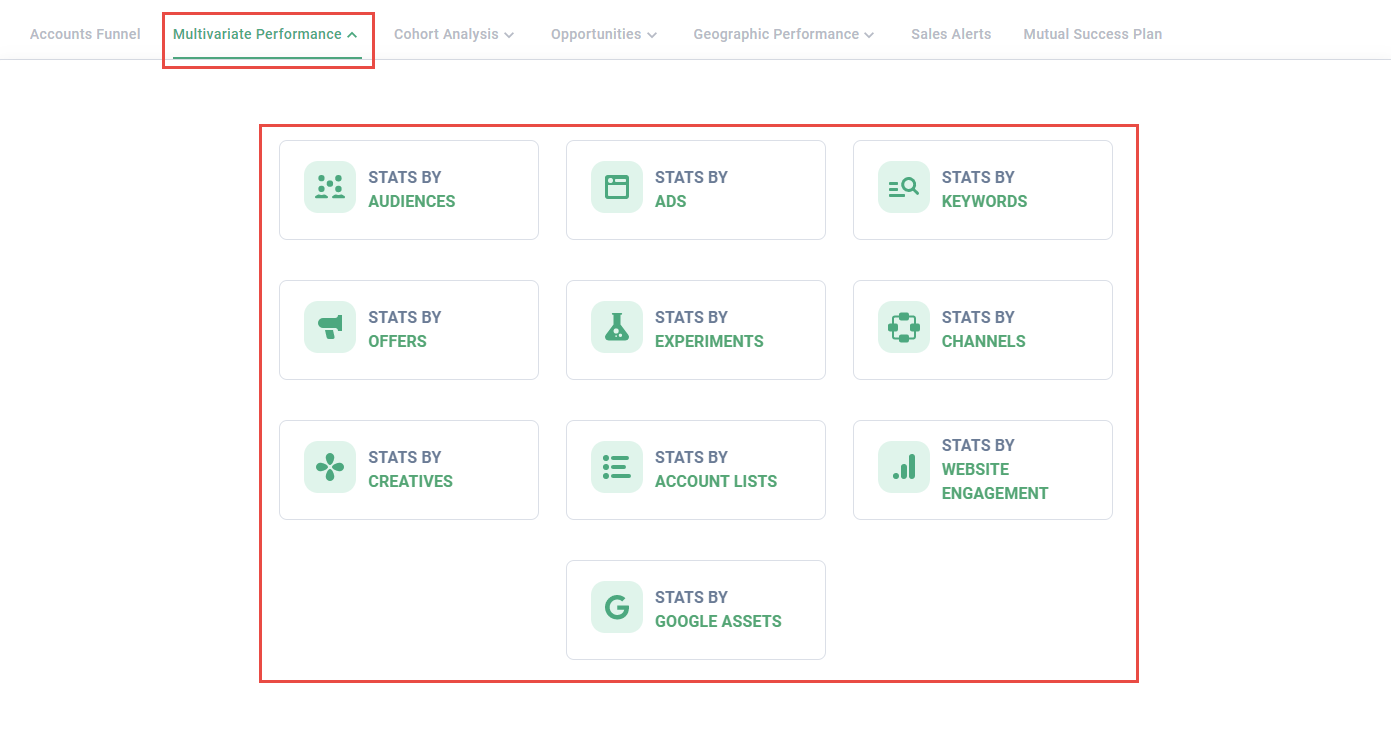Click the Creatives four-petal icon

coord(329,467)
